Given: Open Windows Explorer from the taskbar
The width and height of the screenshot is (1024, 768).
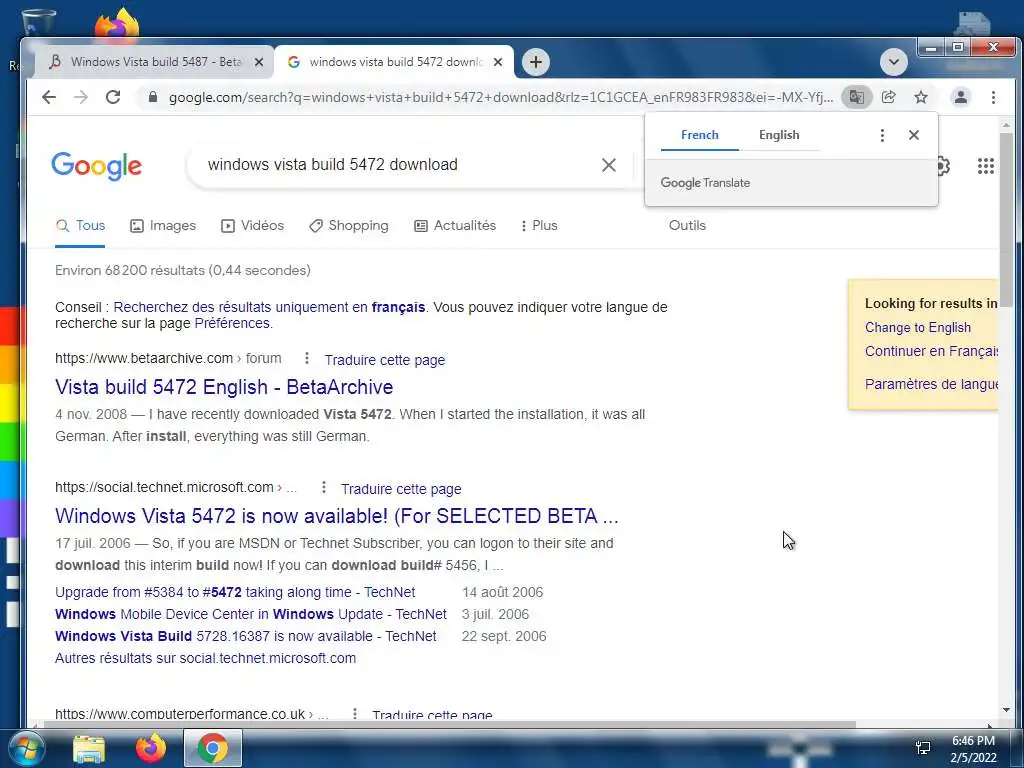Looking at the screenshot, I should click(89, 749).
